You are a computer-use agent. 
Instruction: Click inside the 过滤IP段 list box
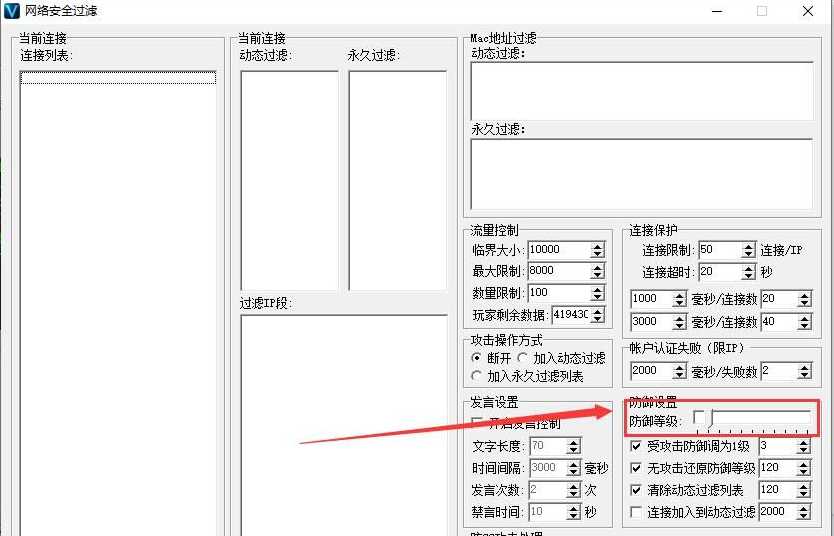tap(344, 425)
